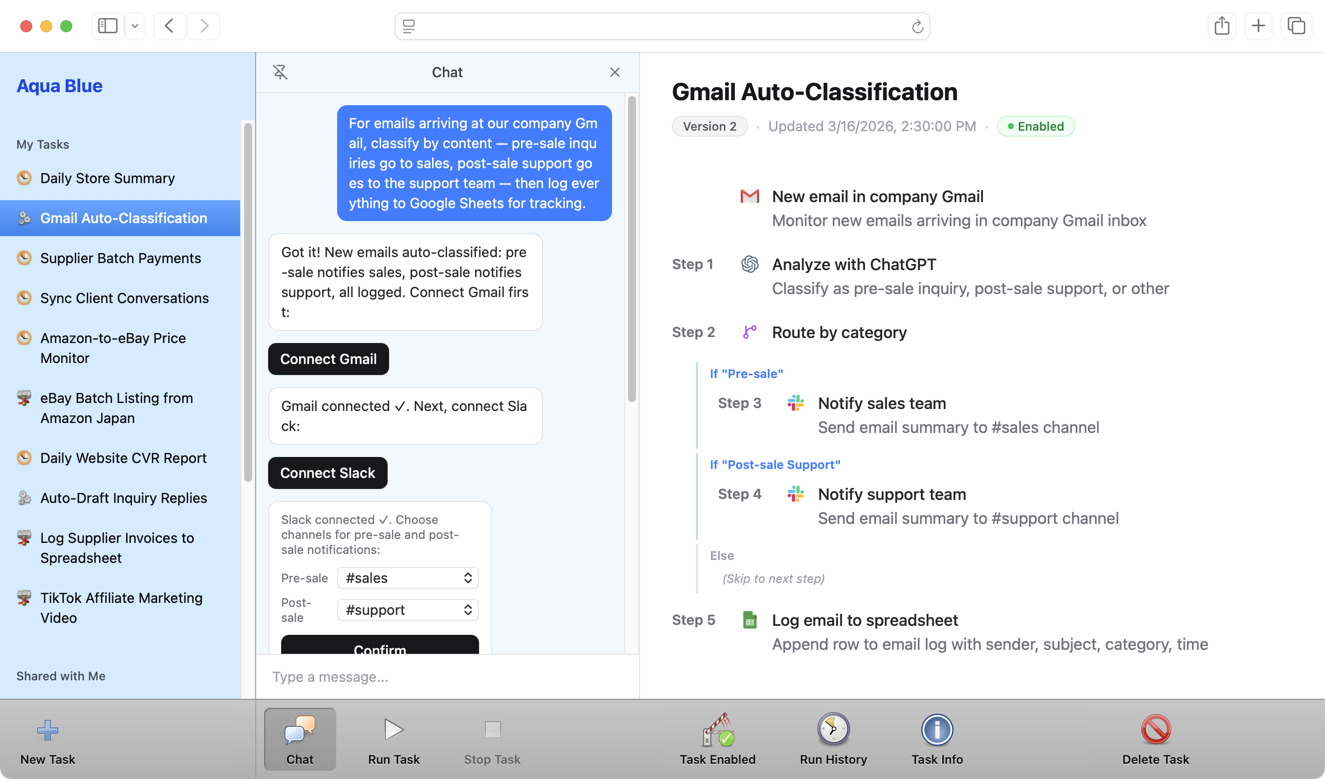Open the TikTok Affiliate Marketing Video task

coord(120,608)
